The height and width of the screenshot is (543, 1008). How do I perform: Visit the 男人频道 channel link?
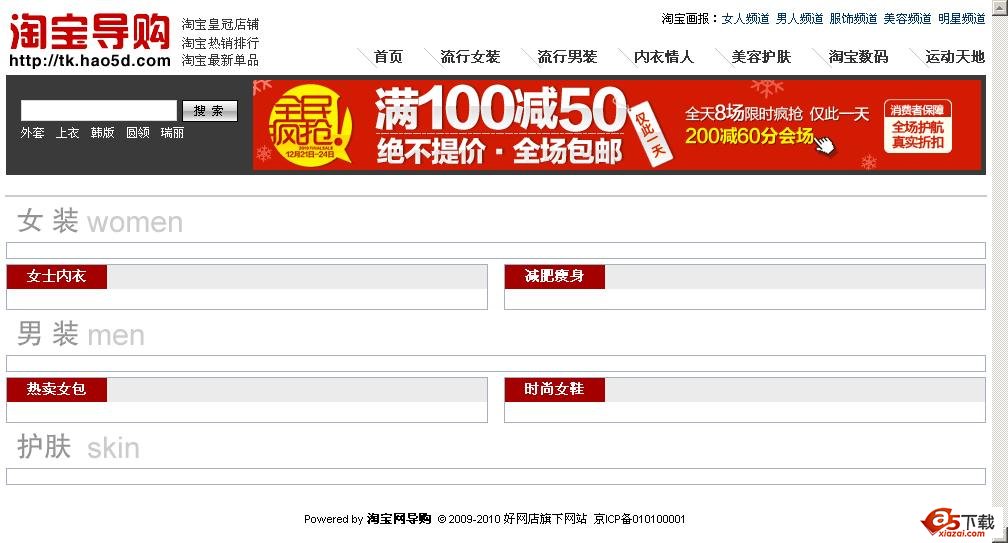[799, 19]
